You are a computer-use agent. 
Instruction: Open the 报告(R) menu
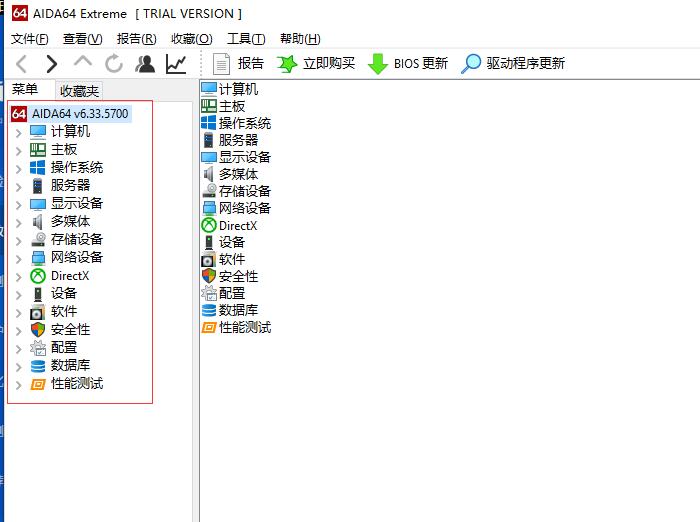137,39
